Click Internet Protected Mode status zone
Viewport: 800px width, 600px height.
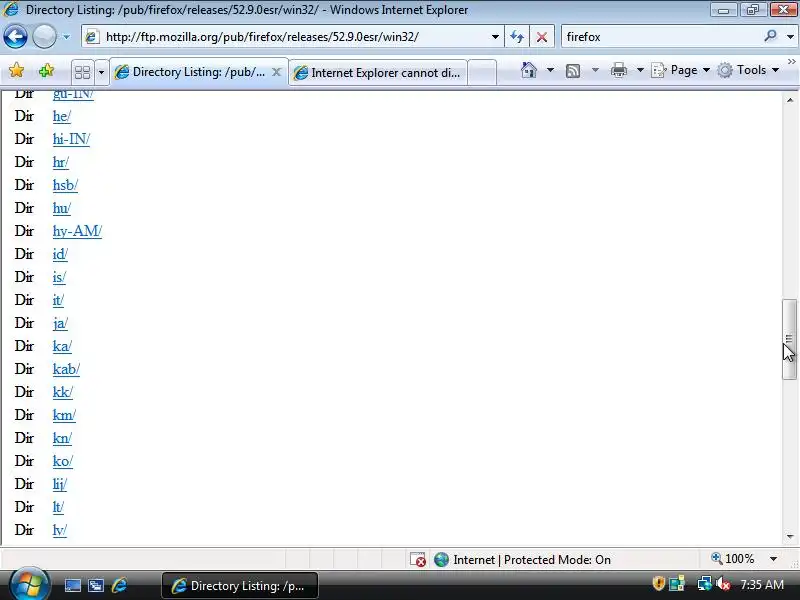pos(522,560)
